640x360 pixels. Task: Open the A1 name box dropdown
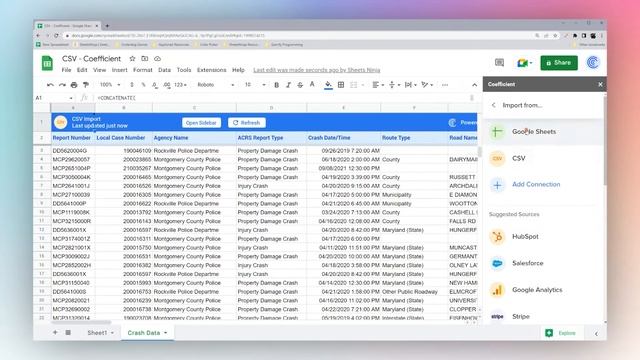71,98
